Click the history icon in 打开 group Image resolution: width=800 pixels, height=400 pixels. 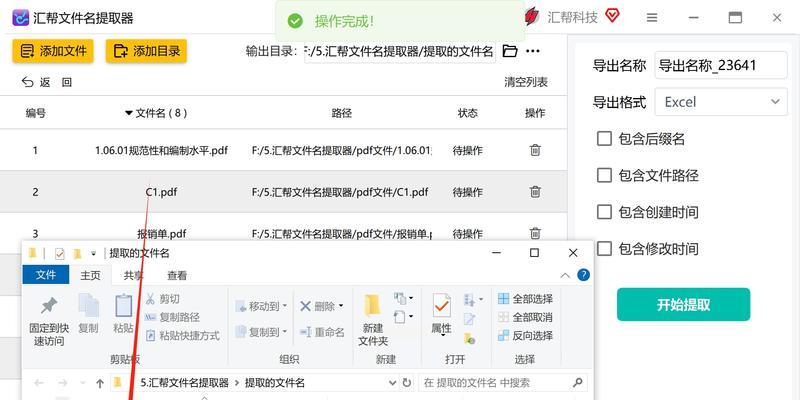(x=469, y=338)
